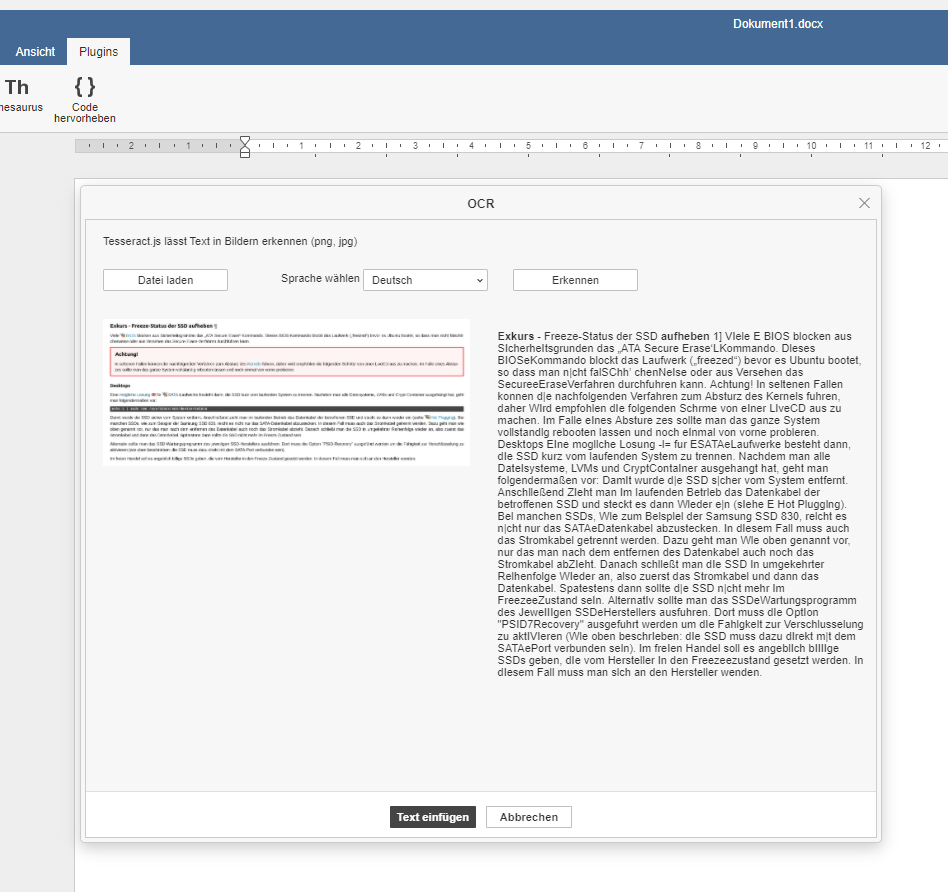This screenshot has height=892, width=948.
Task: Close the OCR dialog with the X
Action: (x=864, y=202)
